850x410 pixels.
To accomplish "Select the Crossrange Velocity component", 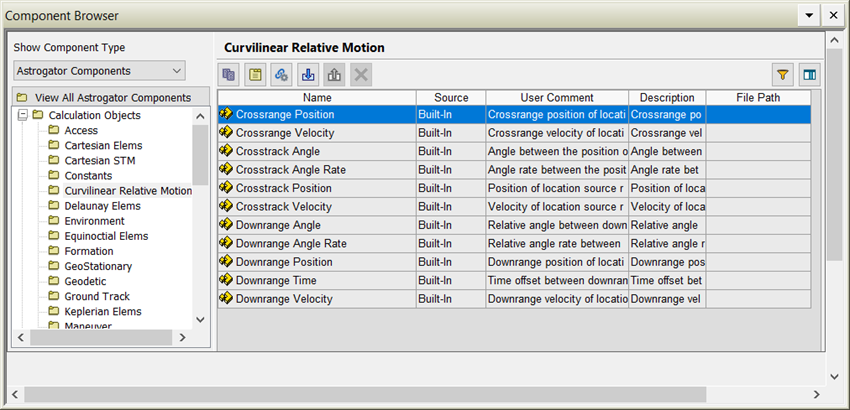I will (x=284, y=133).
